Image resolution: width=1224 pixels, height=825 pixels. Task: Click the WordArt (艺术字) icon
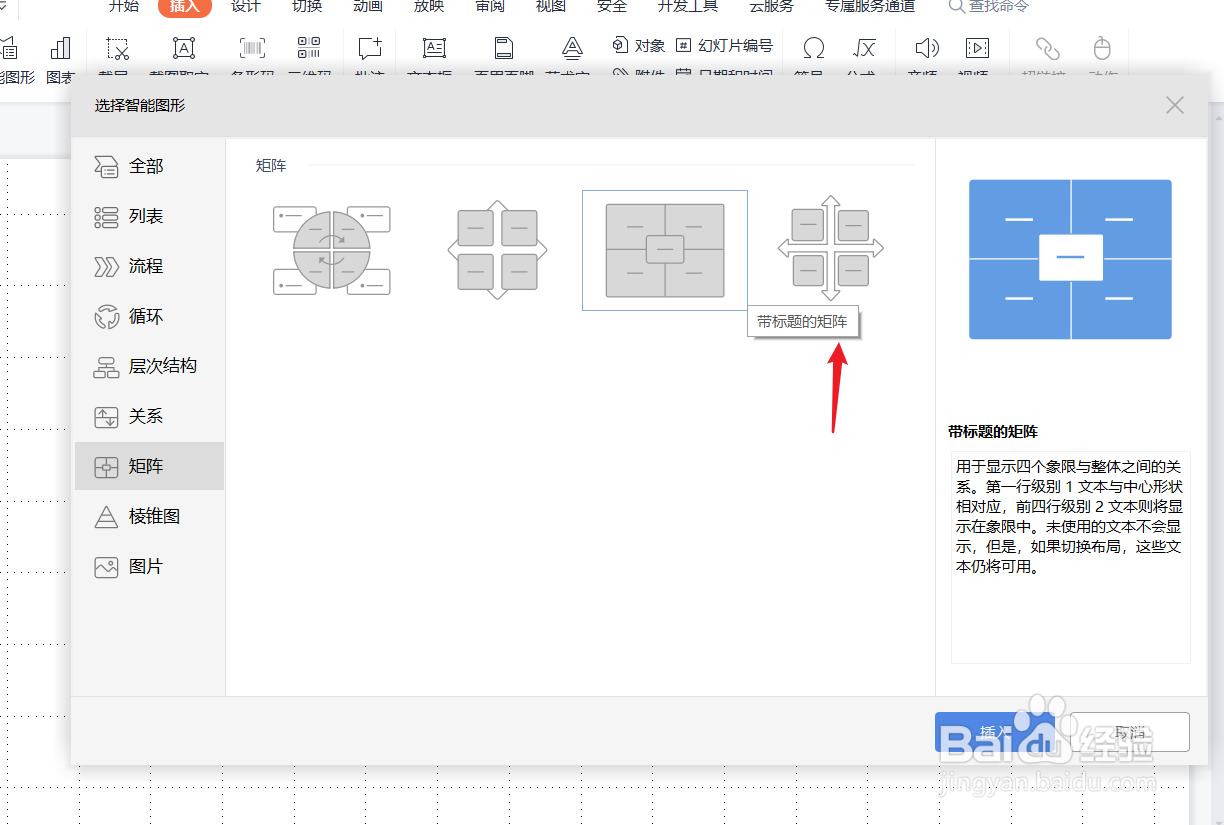pyautogui.click(x=572, y=48)
